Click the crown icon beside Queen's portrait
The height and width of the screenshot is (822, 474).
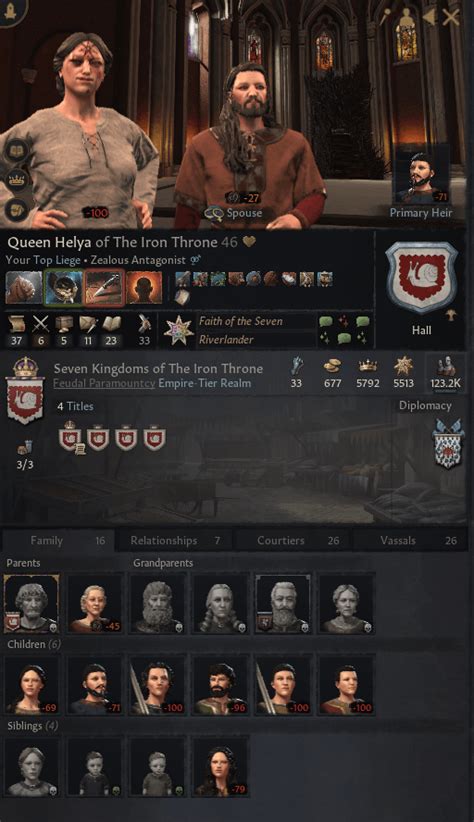(x=17, y=180)
